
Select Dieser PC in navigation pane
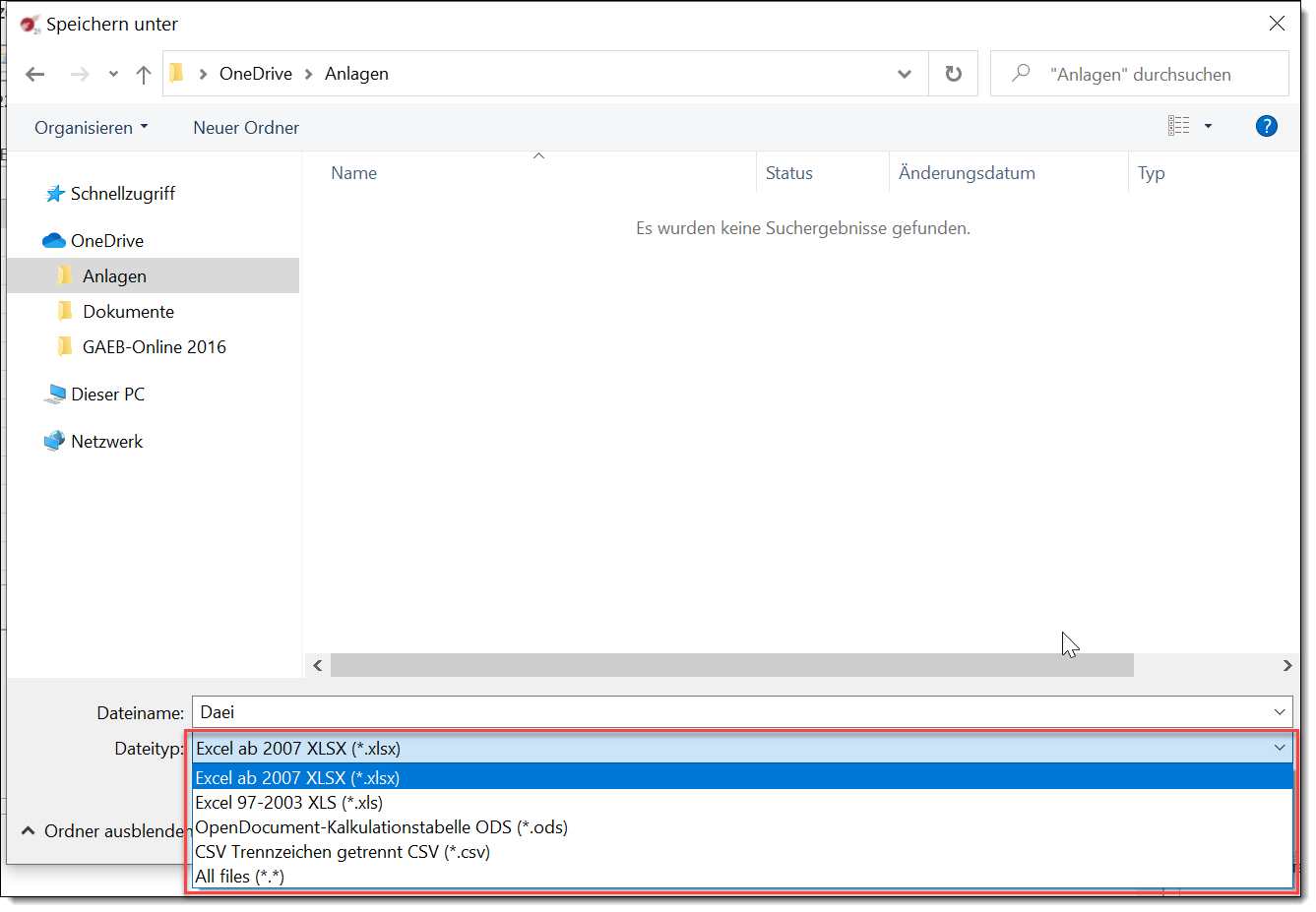click(x=107, y=395)
